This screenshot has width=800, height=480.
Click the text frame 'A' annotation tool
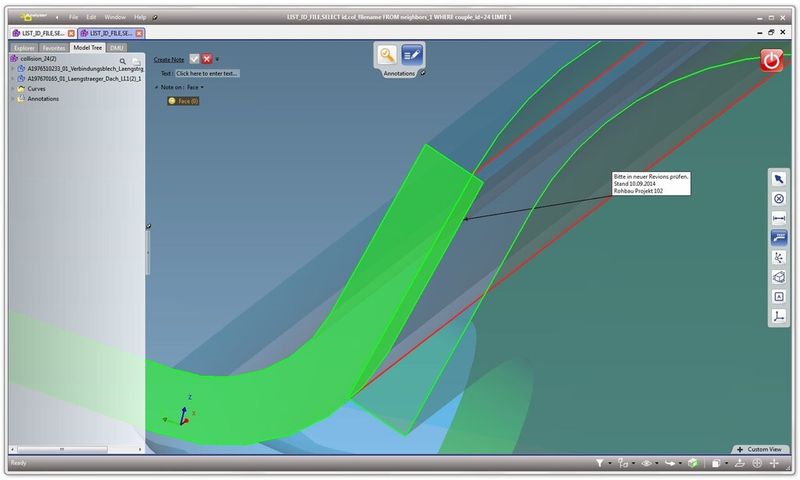(x=779, y=296)
